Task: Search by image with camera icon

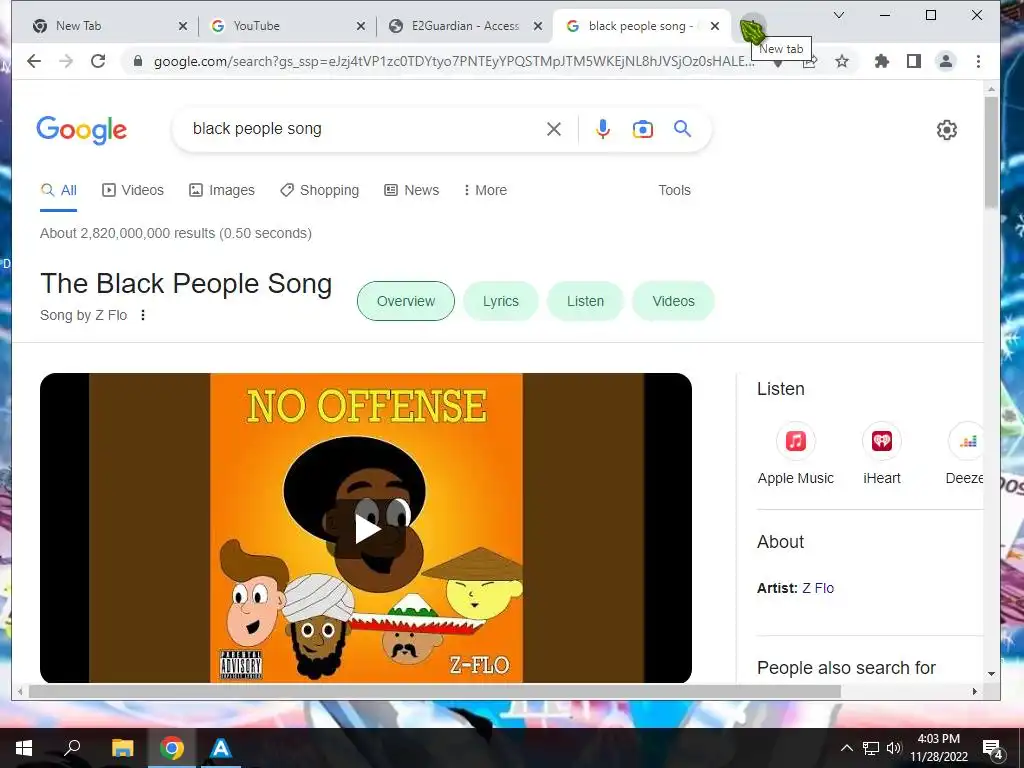Action: click(643, 129)
